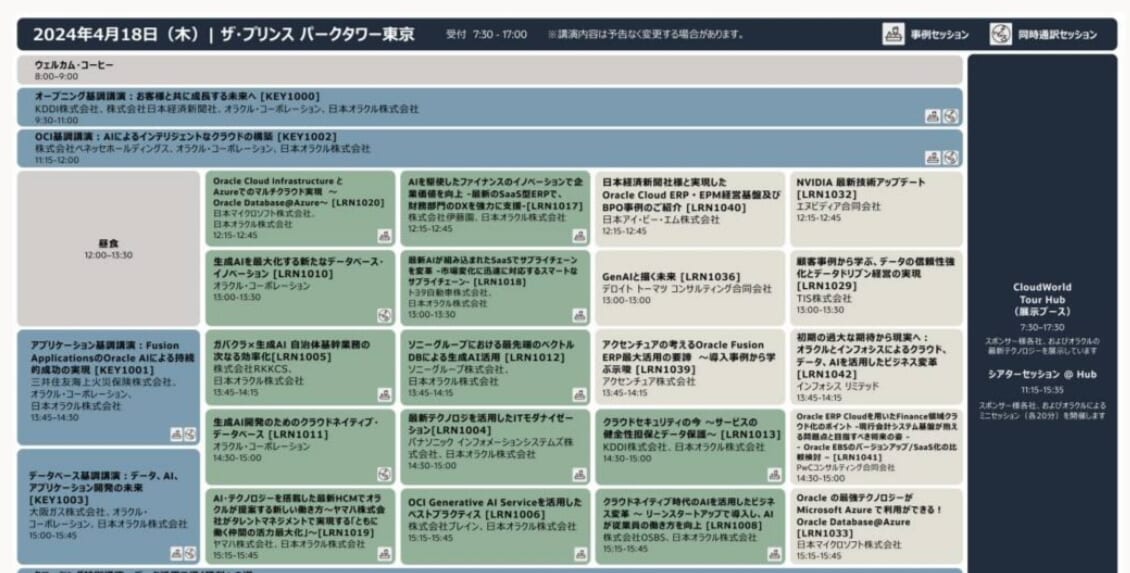Click case-study icon on LRN1013 card

coord(774,474)
